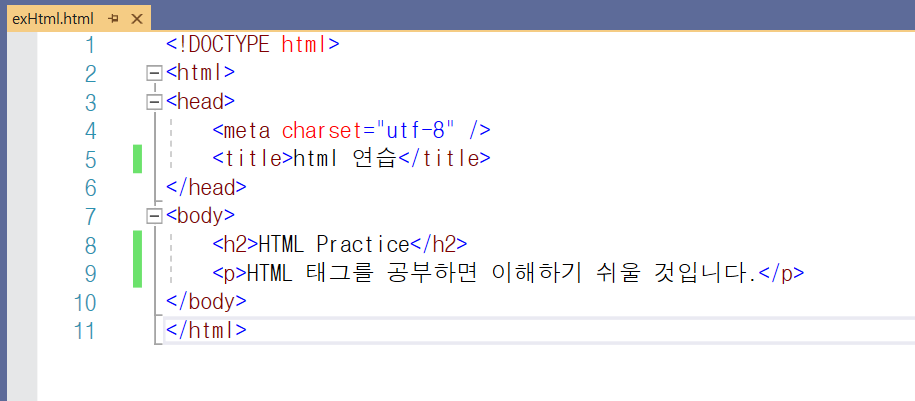Click line number 11 in the gutter
This screenshot has height=401, width=915.
pyautogui.click(x=84, y=330)
